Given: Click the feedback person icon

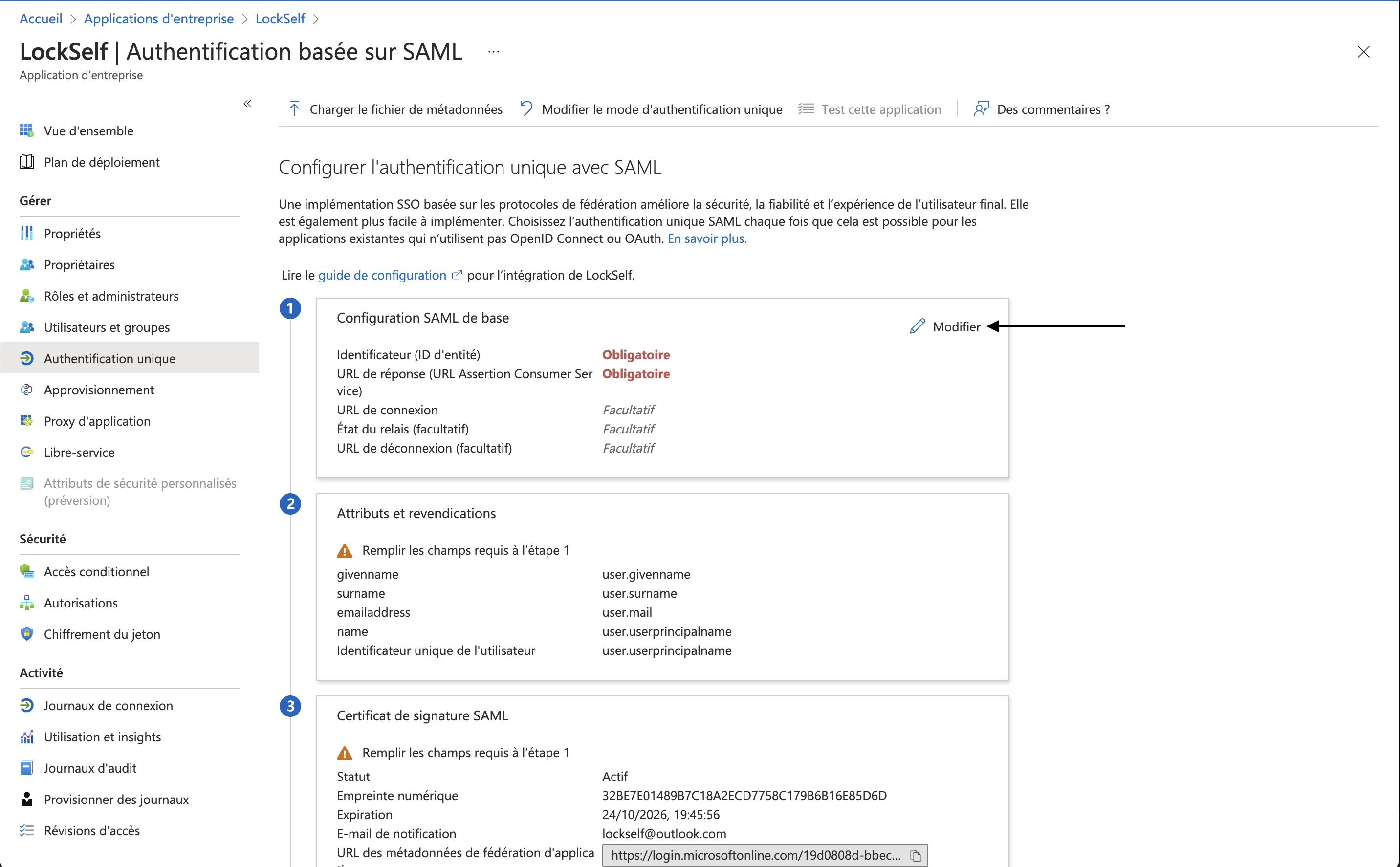Looking at the screenshot, I should (981, 109).
